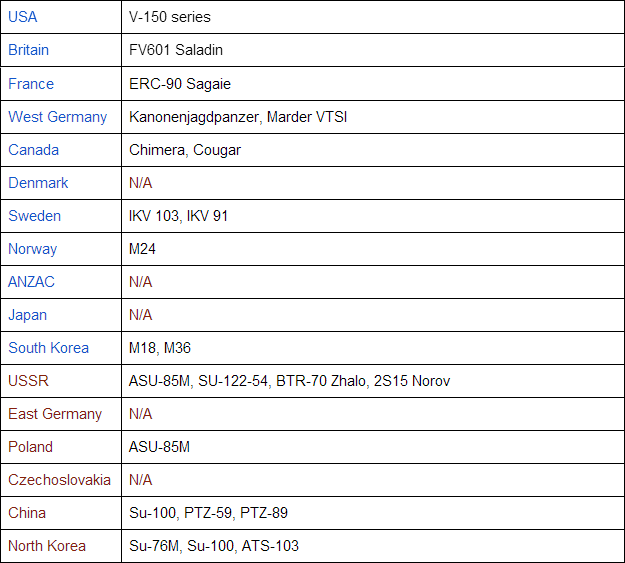The height and width of the screenshot is (563, 625).
Task: Click the Kanonenjagdpanzer, Marder VTSI cell
Action: 238,116
